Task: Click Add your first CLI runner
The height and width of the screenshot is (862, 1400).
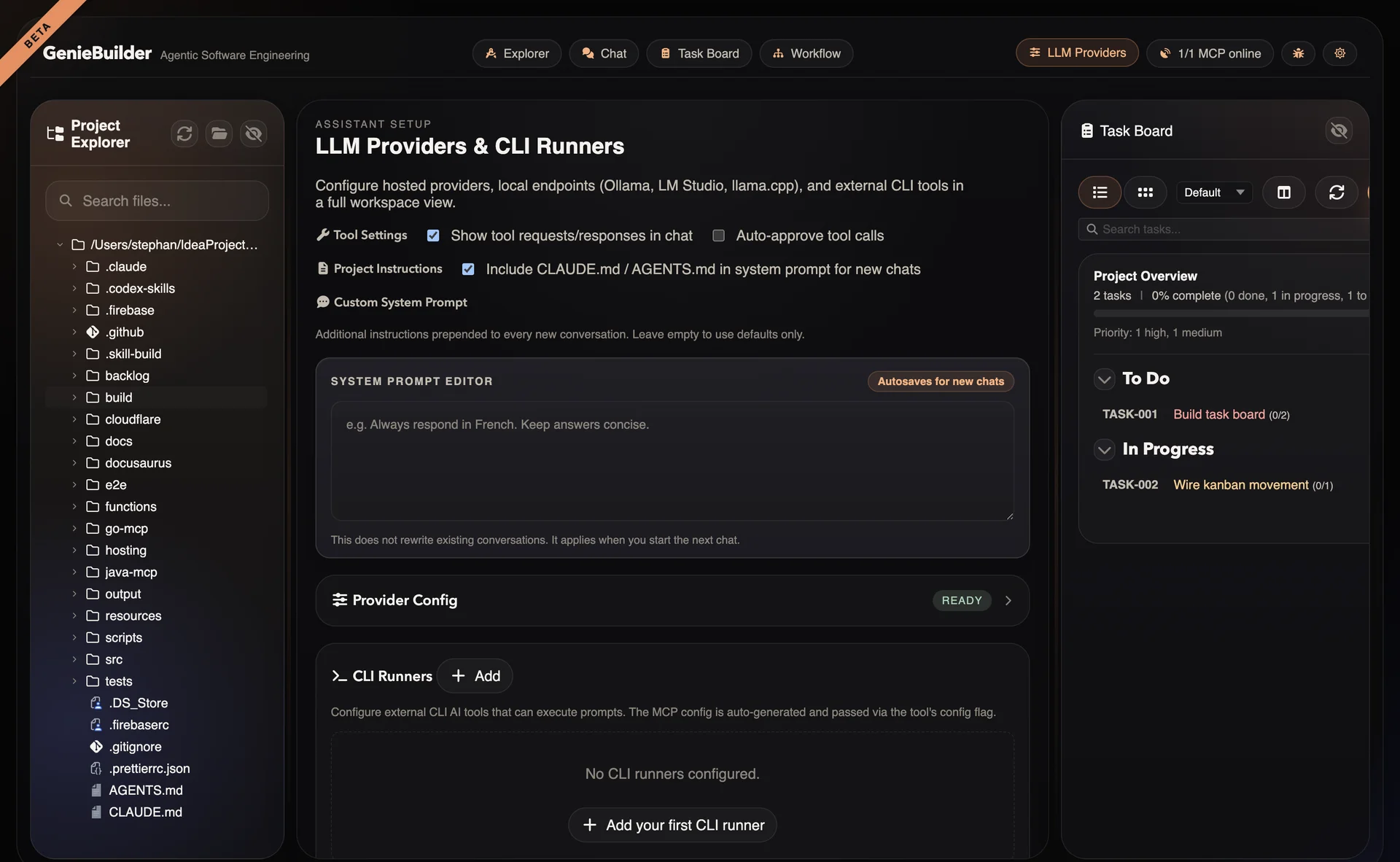Action: pyautogui.click(x=672, y=825)
